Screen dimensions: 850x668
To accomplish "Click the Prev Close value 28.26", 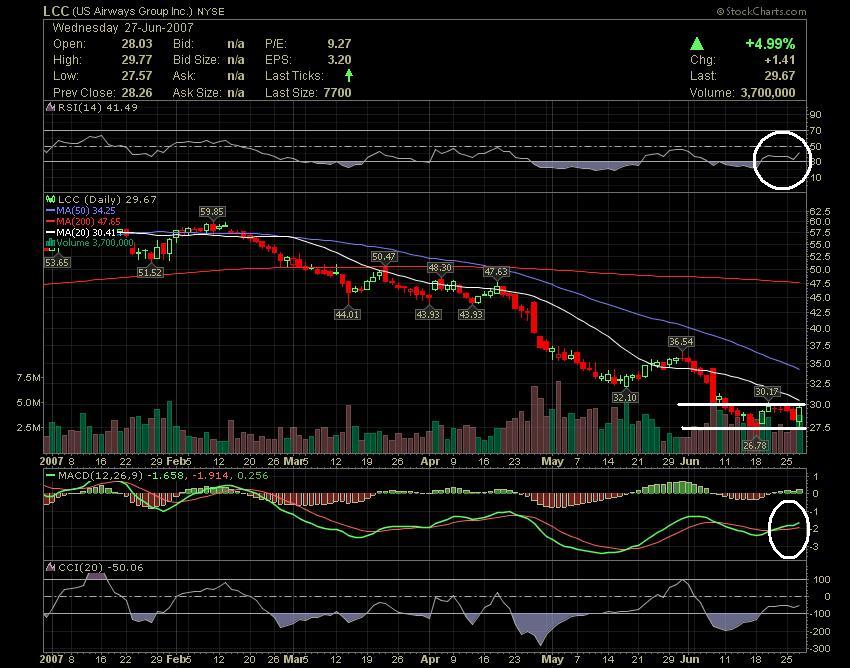I will click(137, 93).
